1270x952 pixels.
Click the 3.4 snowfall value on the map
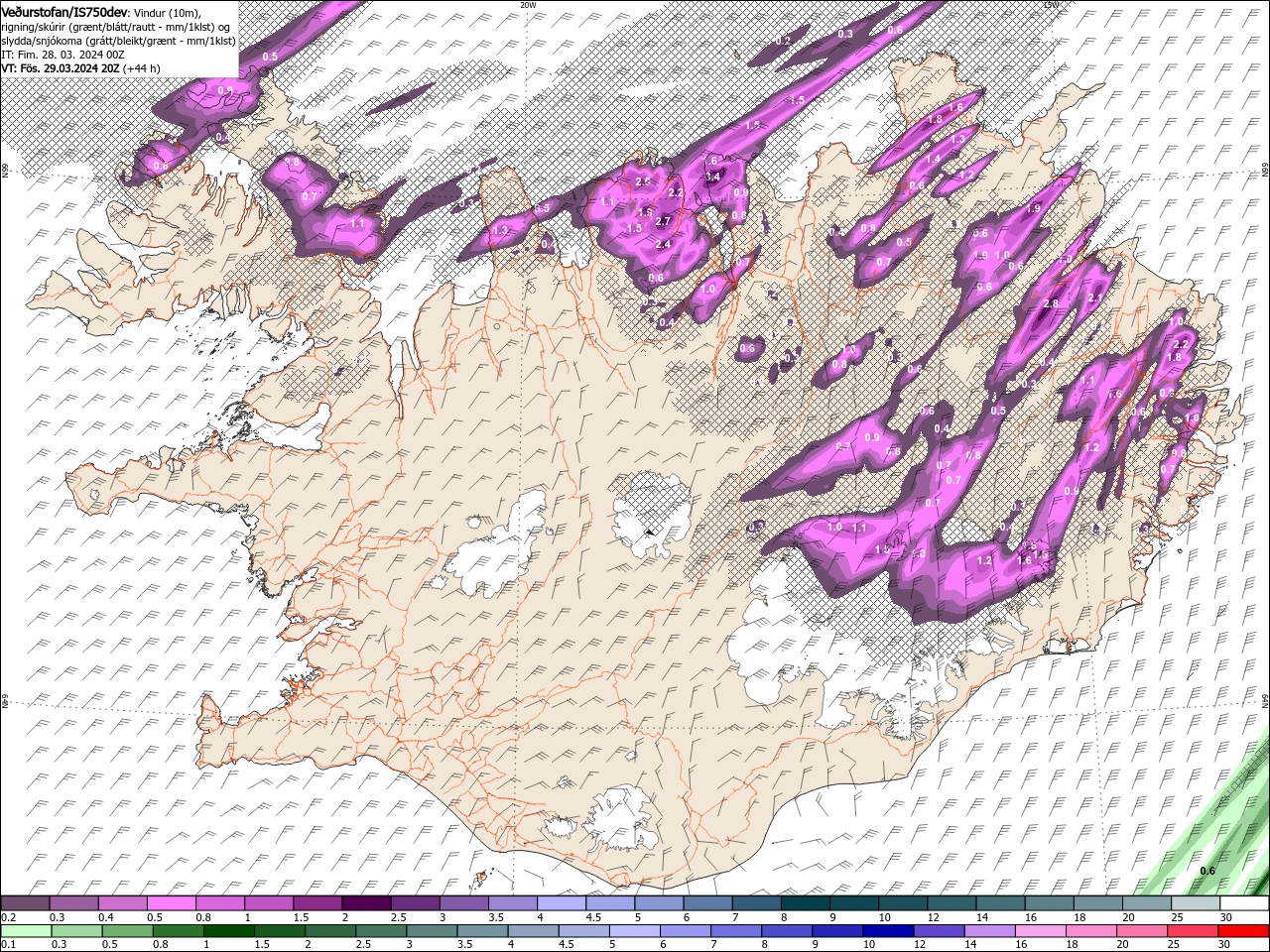712,177
